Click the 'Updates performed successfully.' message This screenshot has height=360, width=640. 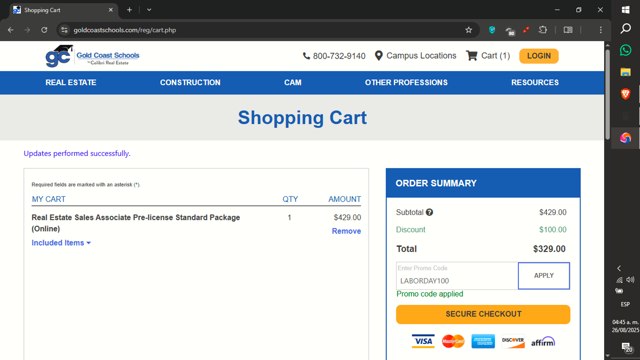pyautogui.click(x=77, y=153)
